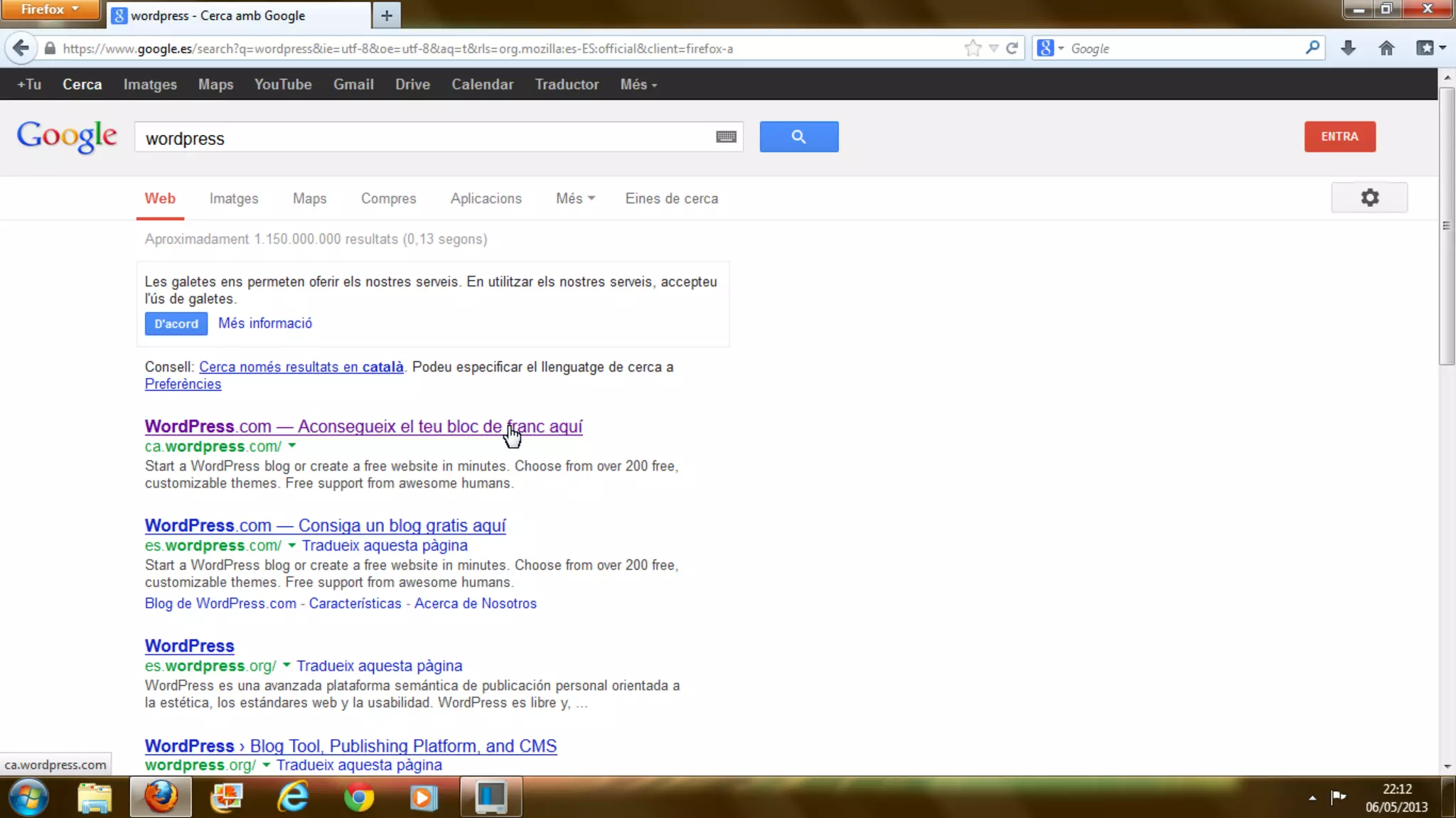The height and width of the screenshot is (818, 1456).
Task: Go back using the browser back arrow
Action: [x=21, y=48]
